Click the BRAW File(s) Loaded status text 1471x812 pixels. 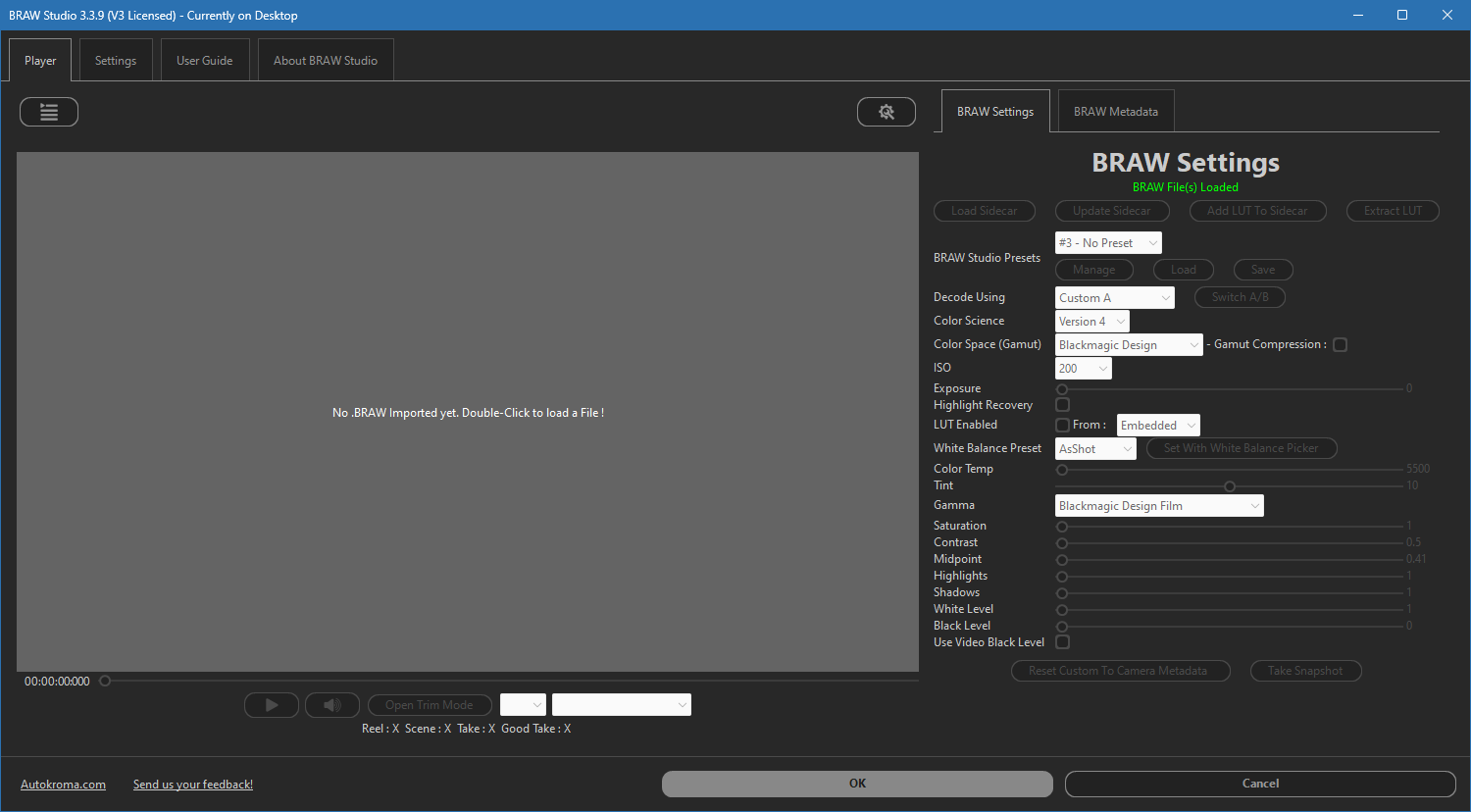(x=1186, y=187)
